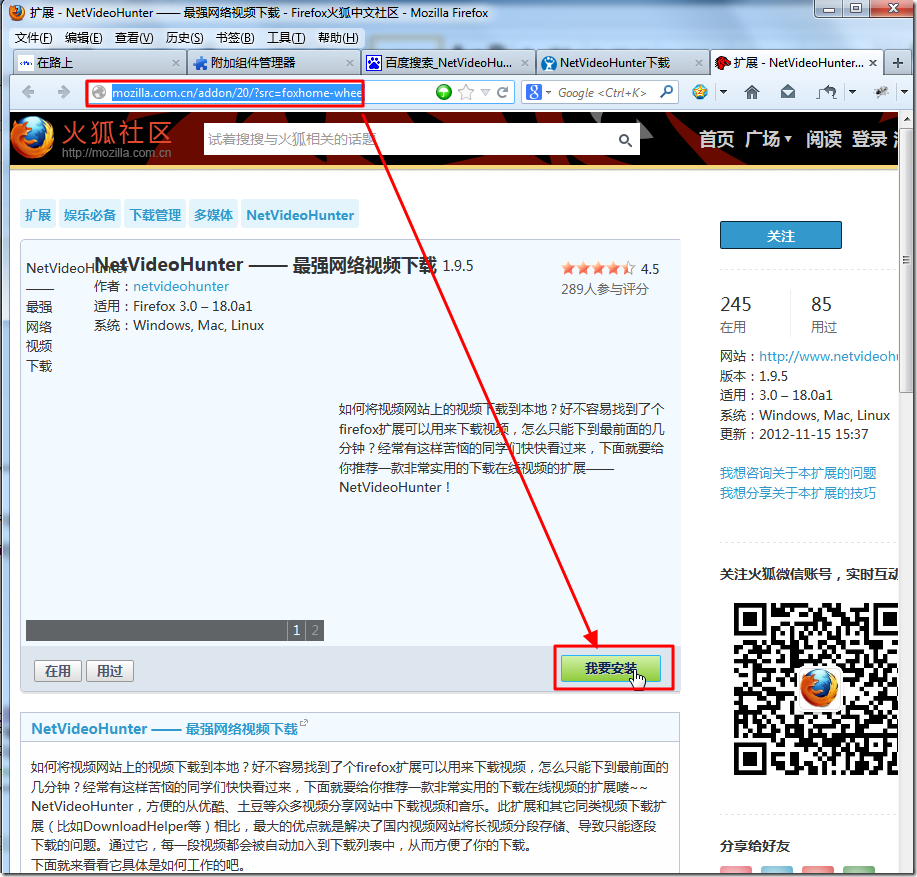The image size is (917, 877).
Task: Click the green go arrow in address bar
Action: (x=444, y=92)
